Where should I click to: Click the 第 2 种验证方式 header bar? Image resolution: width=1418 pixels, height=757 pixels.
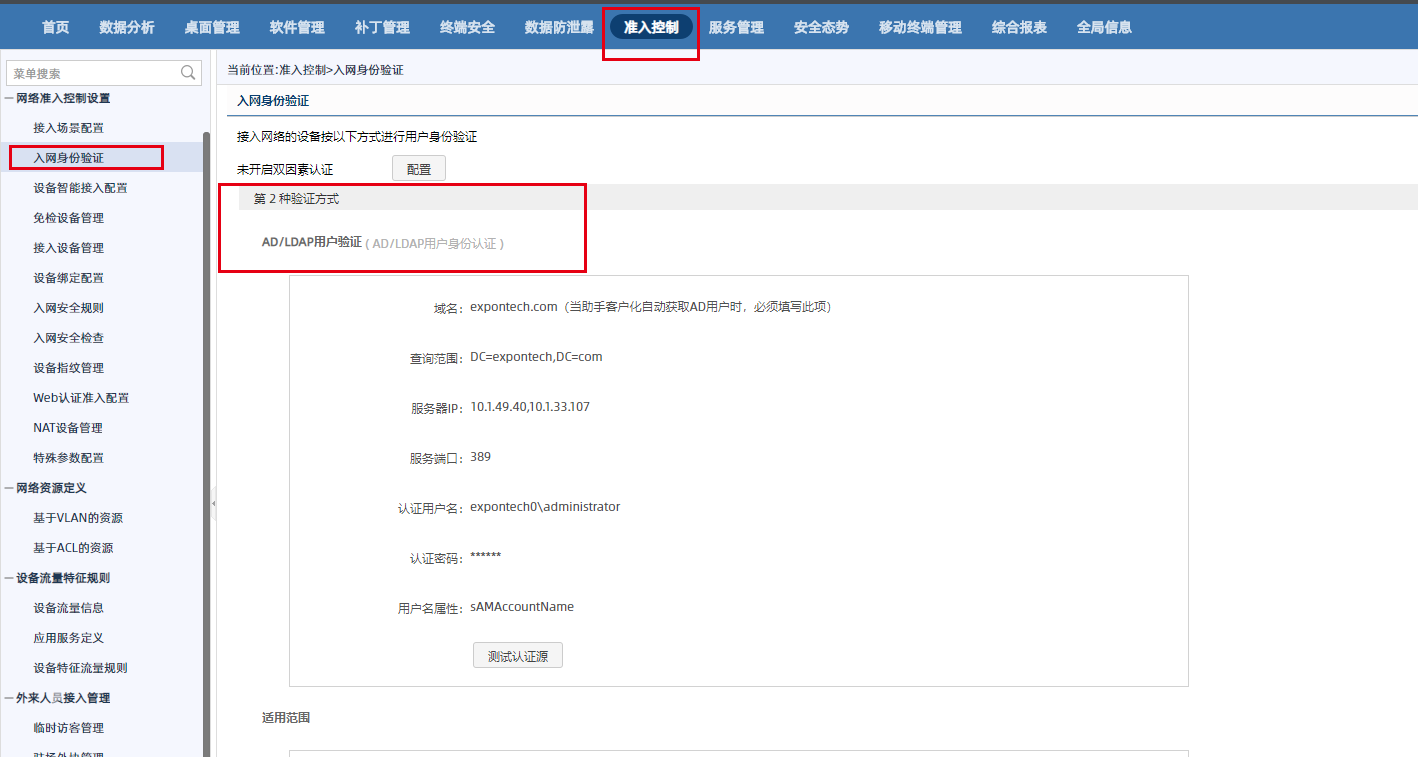tap(828, 198)
